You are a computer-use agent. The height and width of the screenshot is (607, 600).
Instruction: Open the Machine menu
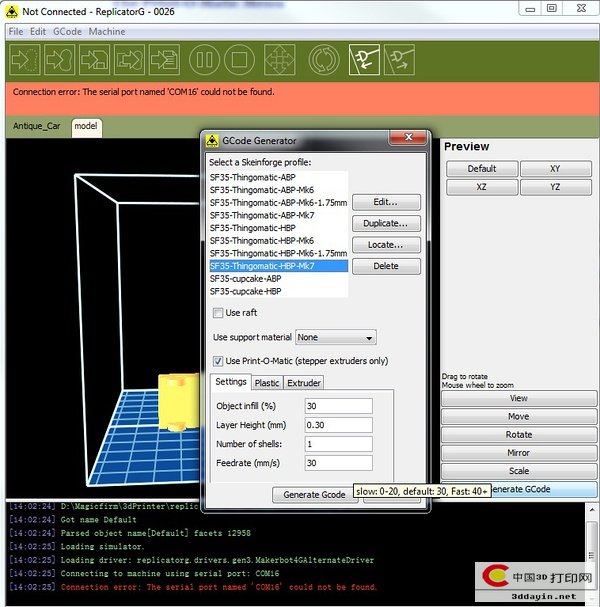[x=107, y=32]
